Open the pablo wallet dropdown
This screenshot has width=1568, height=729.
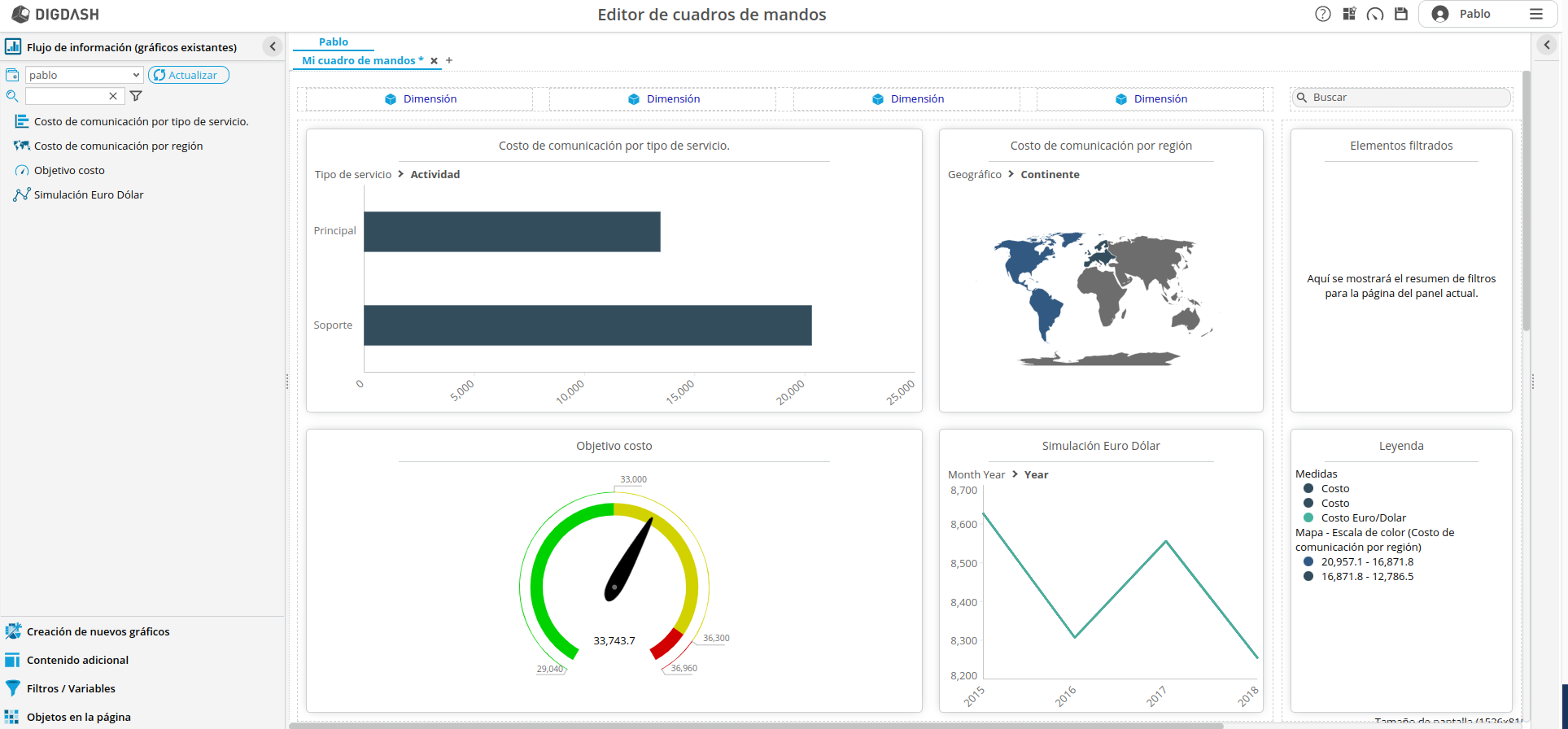pos(84,75)
